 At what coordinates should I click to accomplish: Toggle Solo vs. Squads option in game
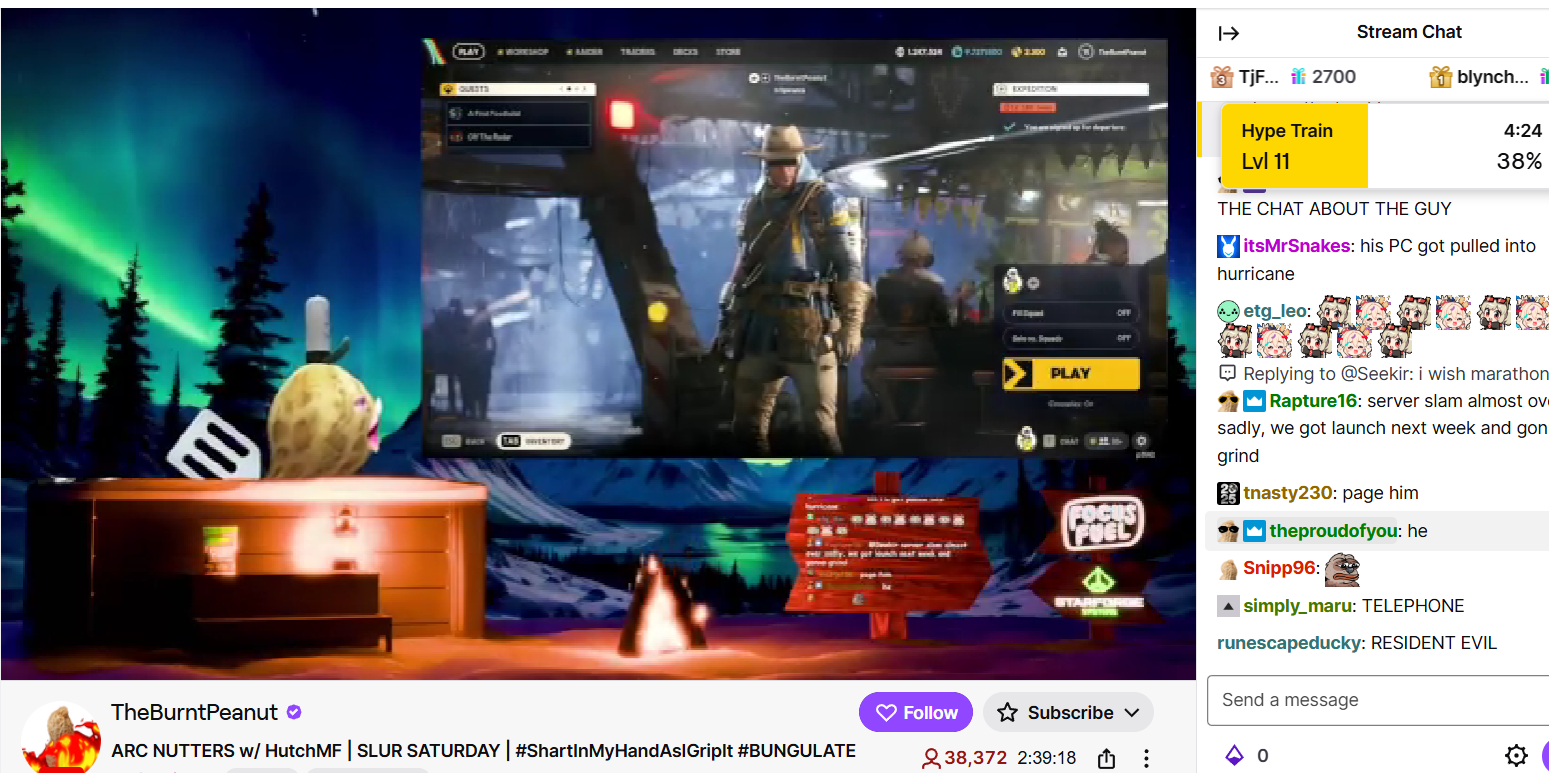(1071, 339)
